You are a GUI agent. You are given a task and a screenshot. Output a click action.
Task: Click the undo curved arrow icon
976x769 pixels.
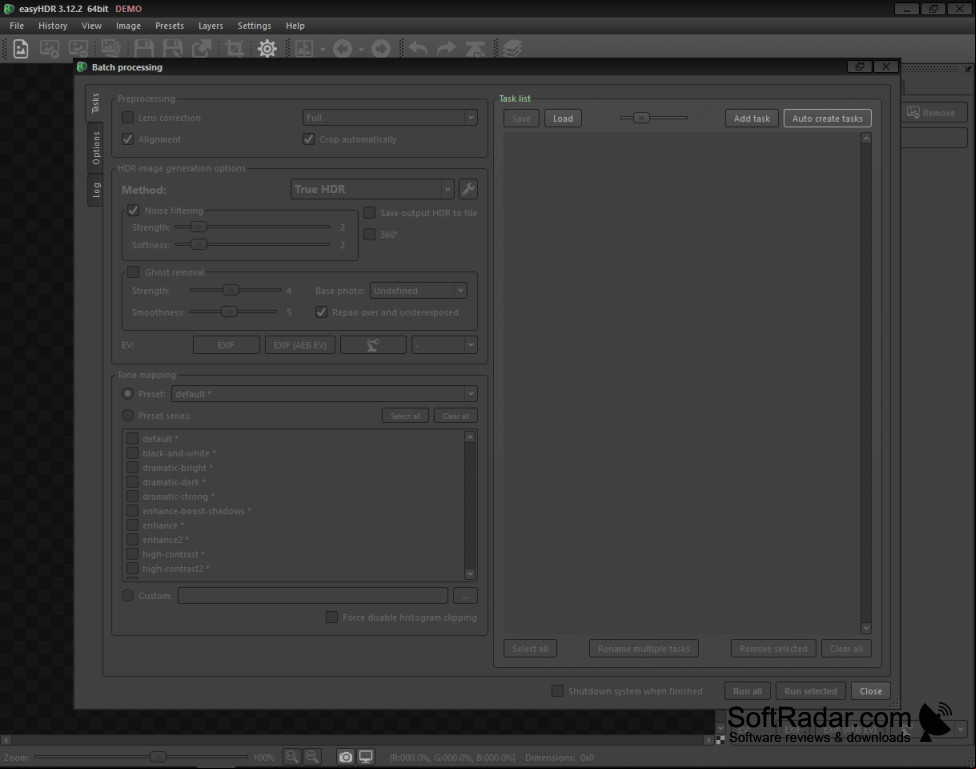click(x=418, y=48)
